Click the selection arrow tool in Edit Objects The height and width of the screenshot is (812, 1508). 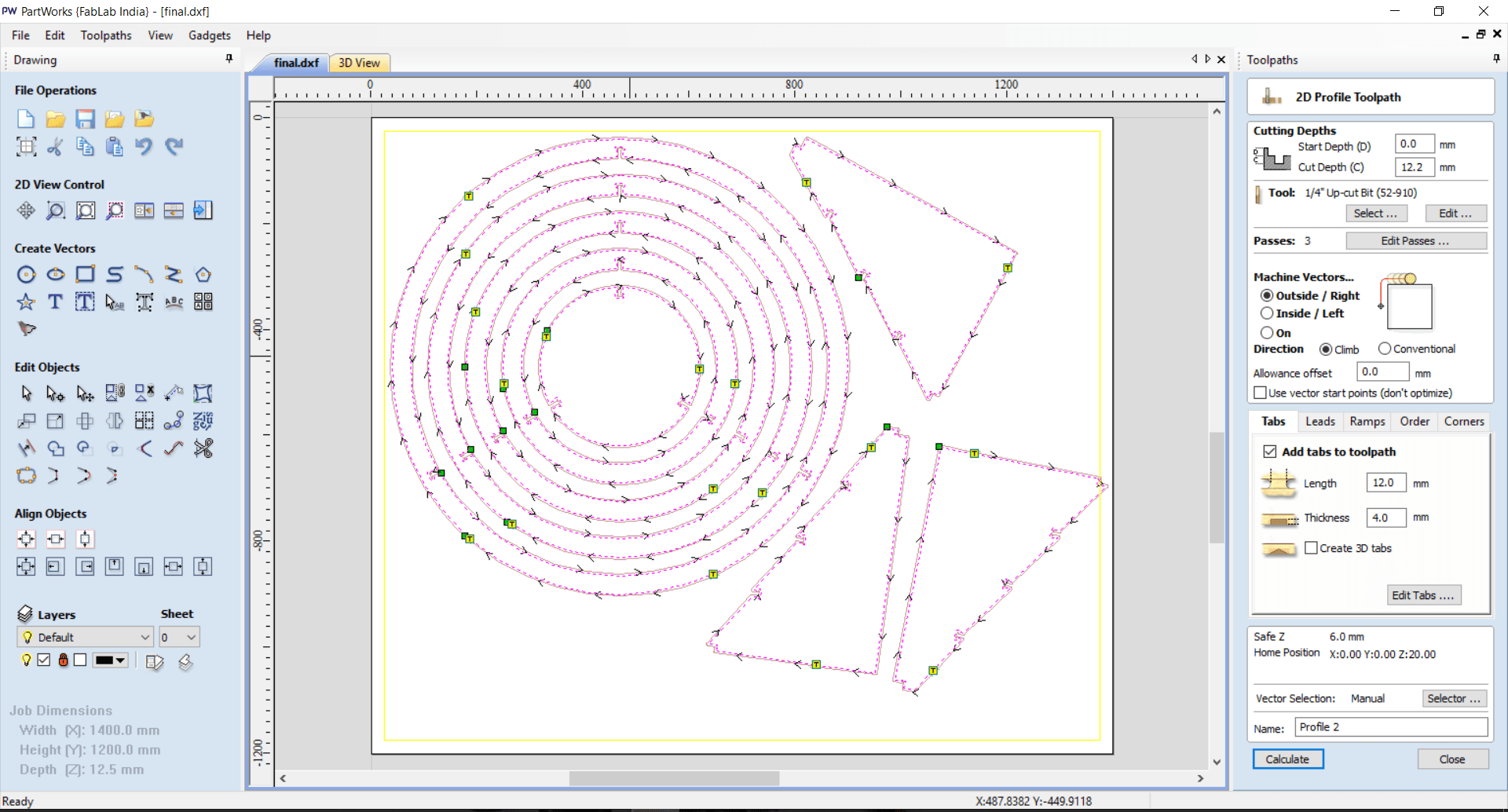tap(26, 393)
